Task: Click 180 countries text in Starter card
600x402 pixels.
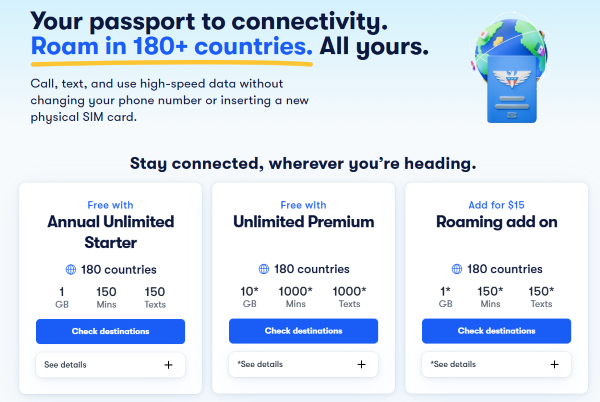Action: (x=119, y=269)
